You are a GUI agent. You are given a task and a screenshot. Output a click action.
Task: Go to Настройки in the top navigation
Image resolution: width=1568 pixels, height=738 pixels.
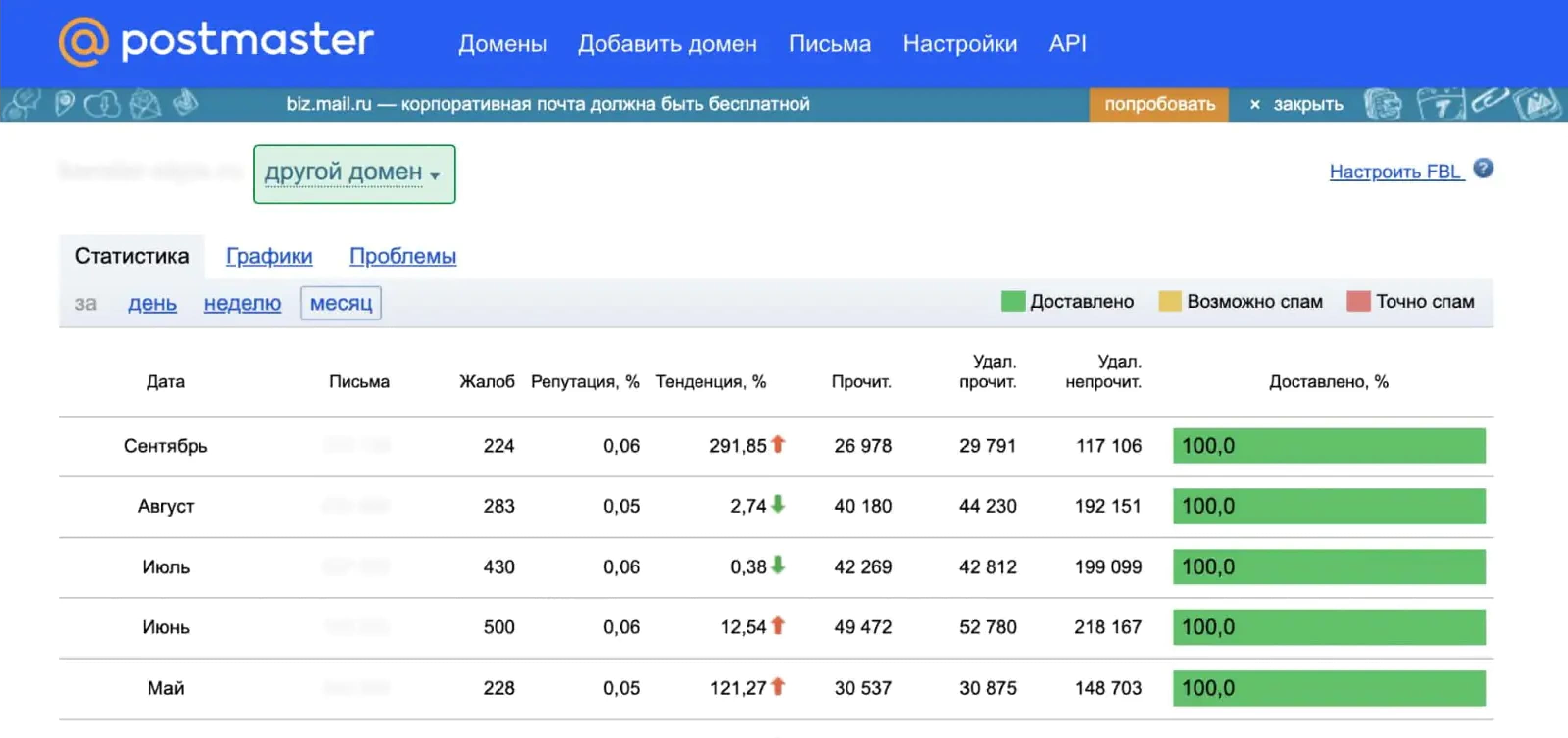960,44
